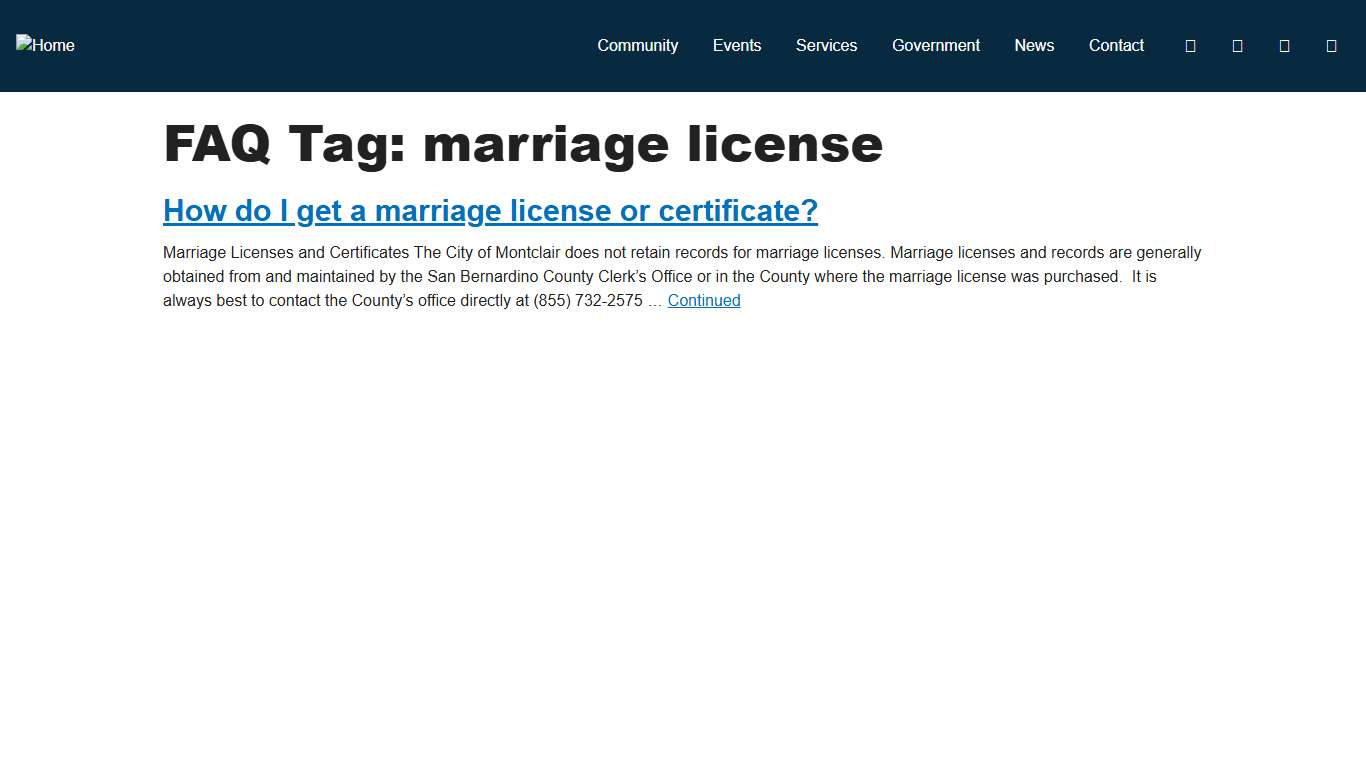Screen dimensions: 1366x768
Task: Click the third social media icon in the header
Action: click(1284, 45)
